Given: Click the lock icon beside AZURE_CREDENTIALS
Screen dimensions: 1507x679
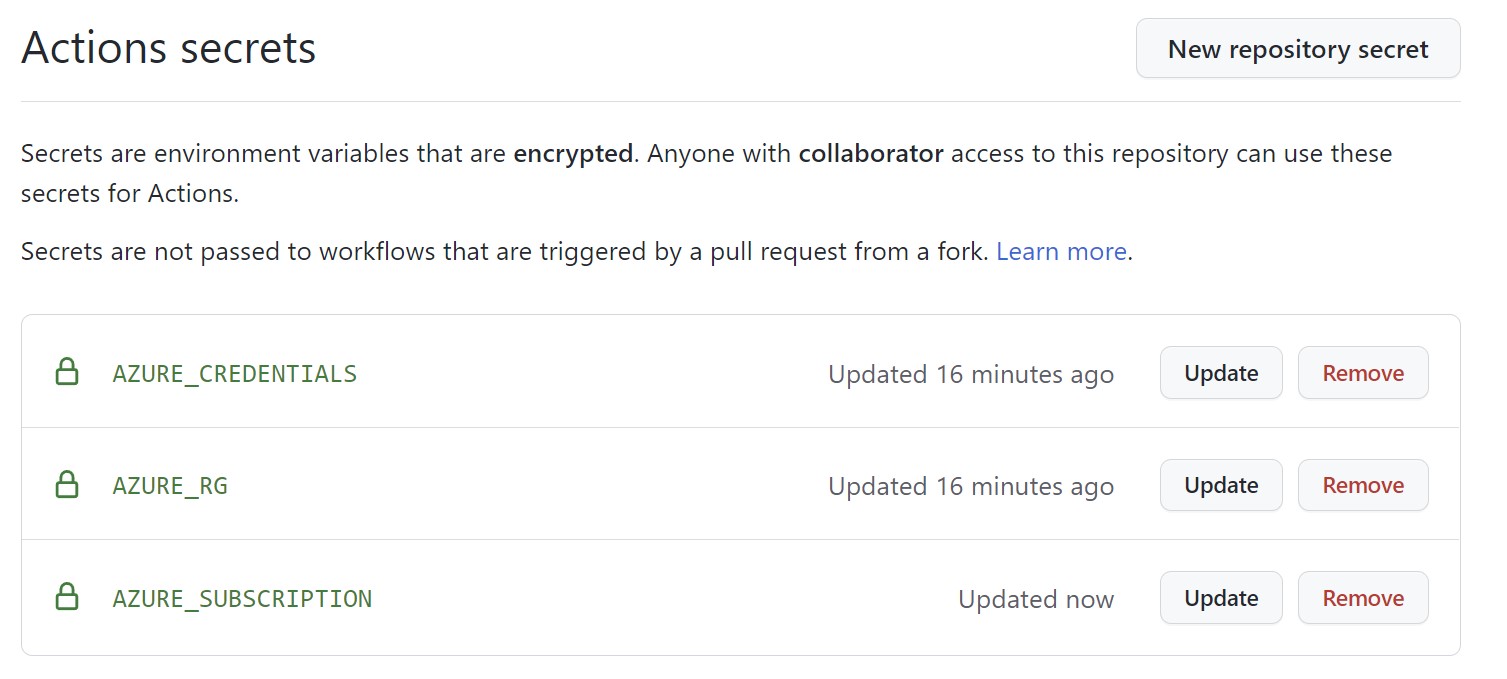Looking at the screenshot, I should click(67, 373).
